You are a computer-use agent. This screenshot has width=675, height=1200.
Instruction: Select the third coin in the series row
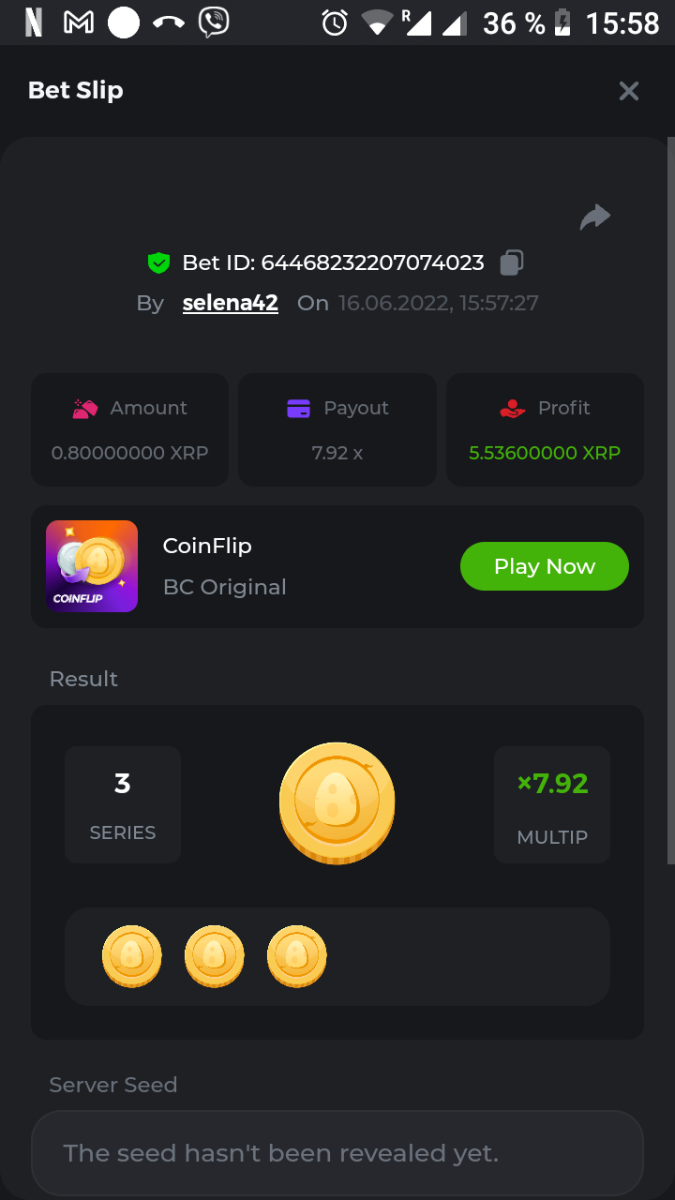(297, 957)
